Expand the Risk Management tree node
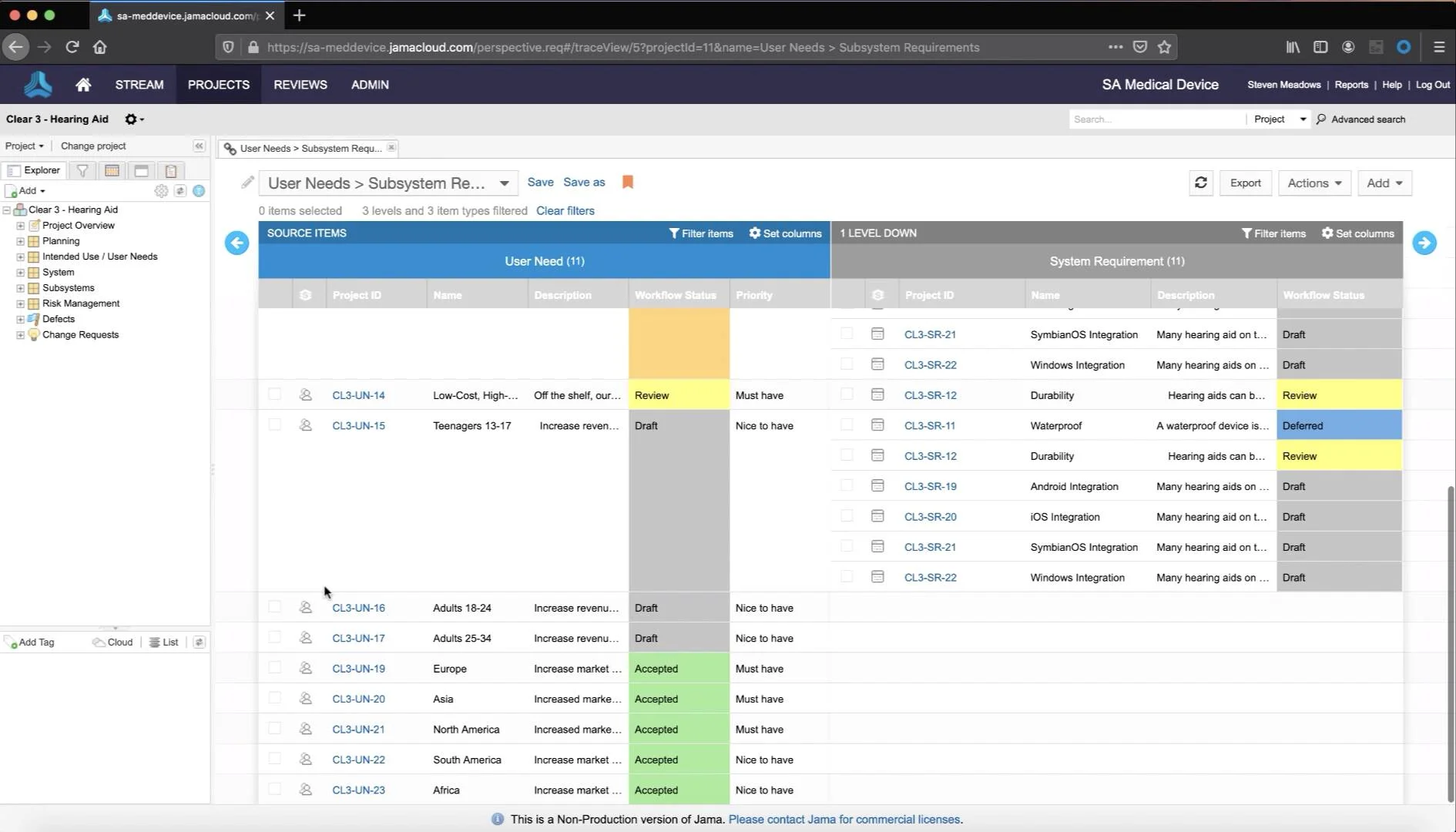This screenshot has height=832, width=1456. tap(21, 304)
